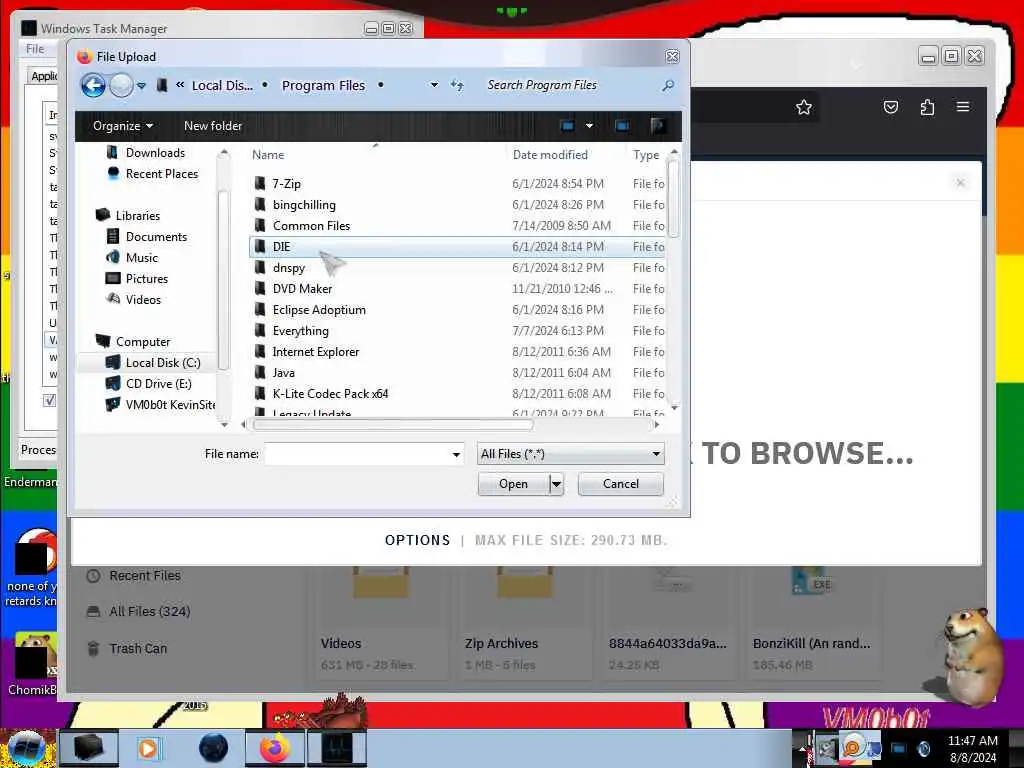Toggle the checkbox in Task Manager window
The image size is (1024, 768).
coord(50,400)
